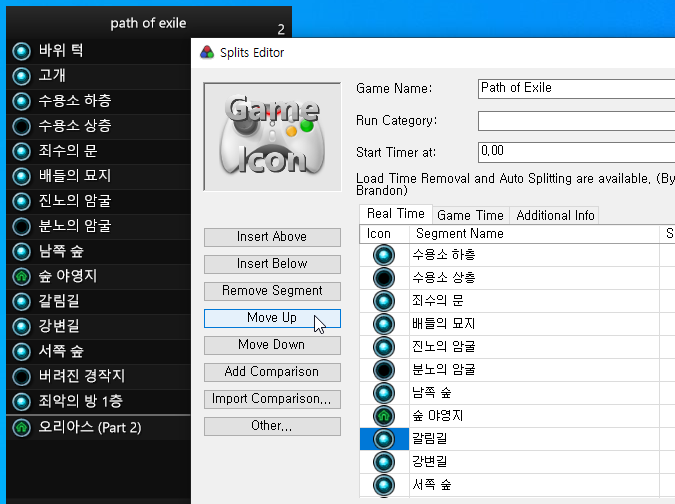Select the icon for 죄수의 문 in Splits Editor
Viewport: 675px width, 504px height.
(x=384, y=300)
